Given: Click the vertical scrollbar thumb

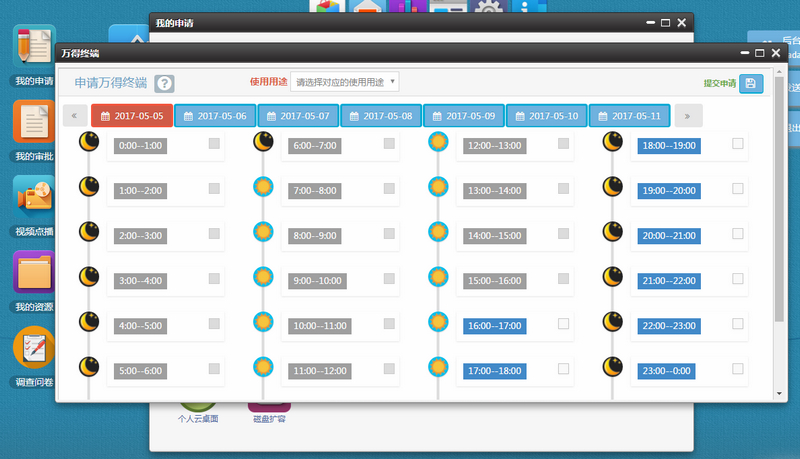Looking at the screenshot, I should pos(779,199).
